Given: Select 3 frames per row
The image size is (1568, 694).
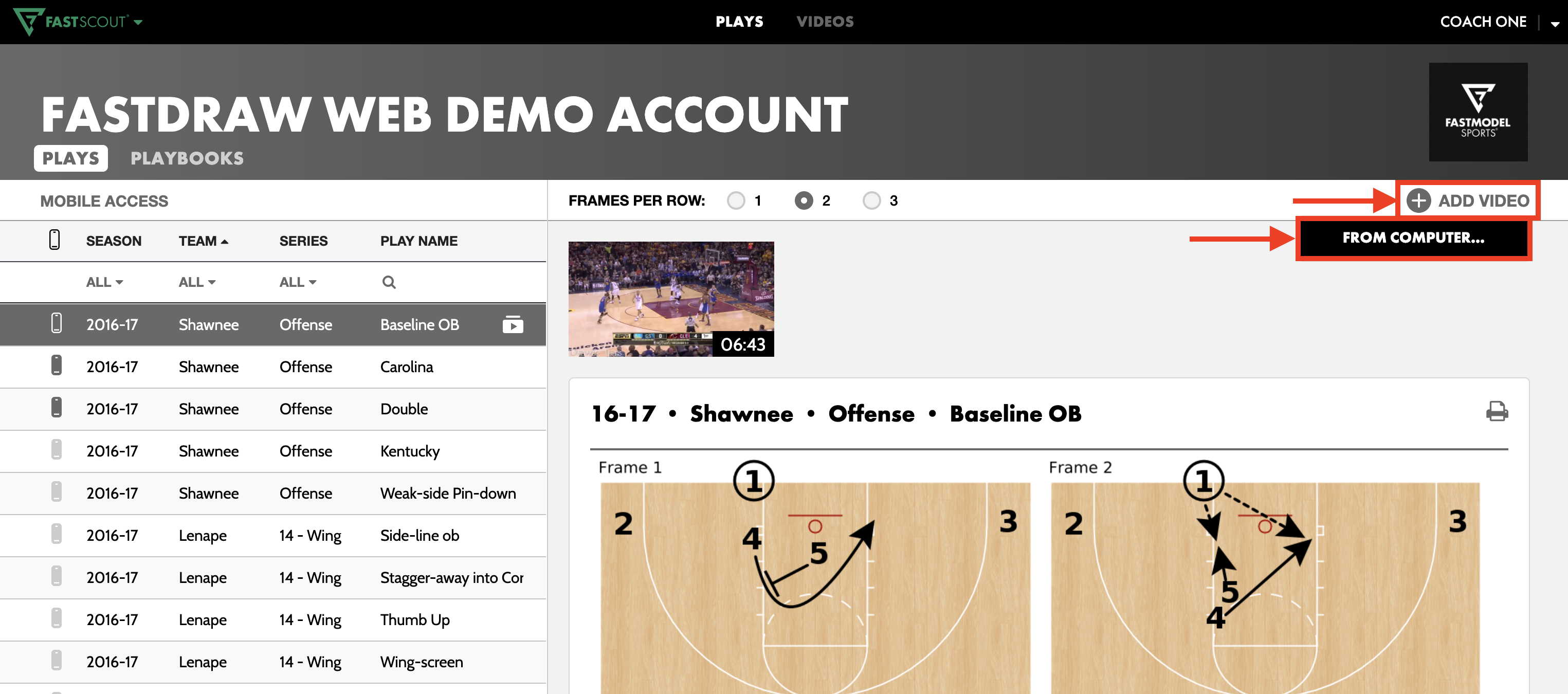Looking at the screenshot, I should pos(871,200).
